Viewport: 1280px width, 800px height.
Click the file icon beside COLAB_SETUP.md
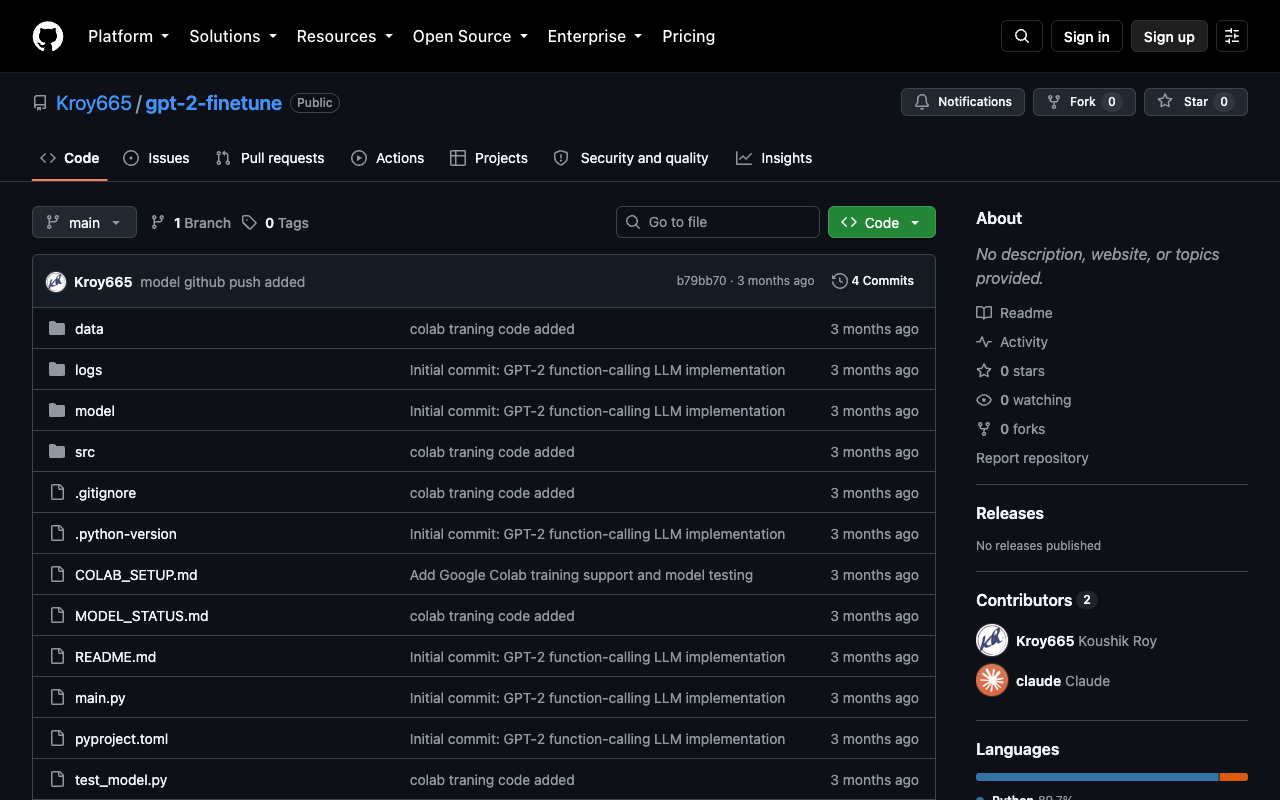click(x=57, y=575)
